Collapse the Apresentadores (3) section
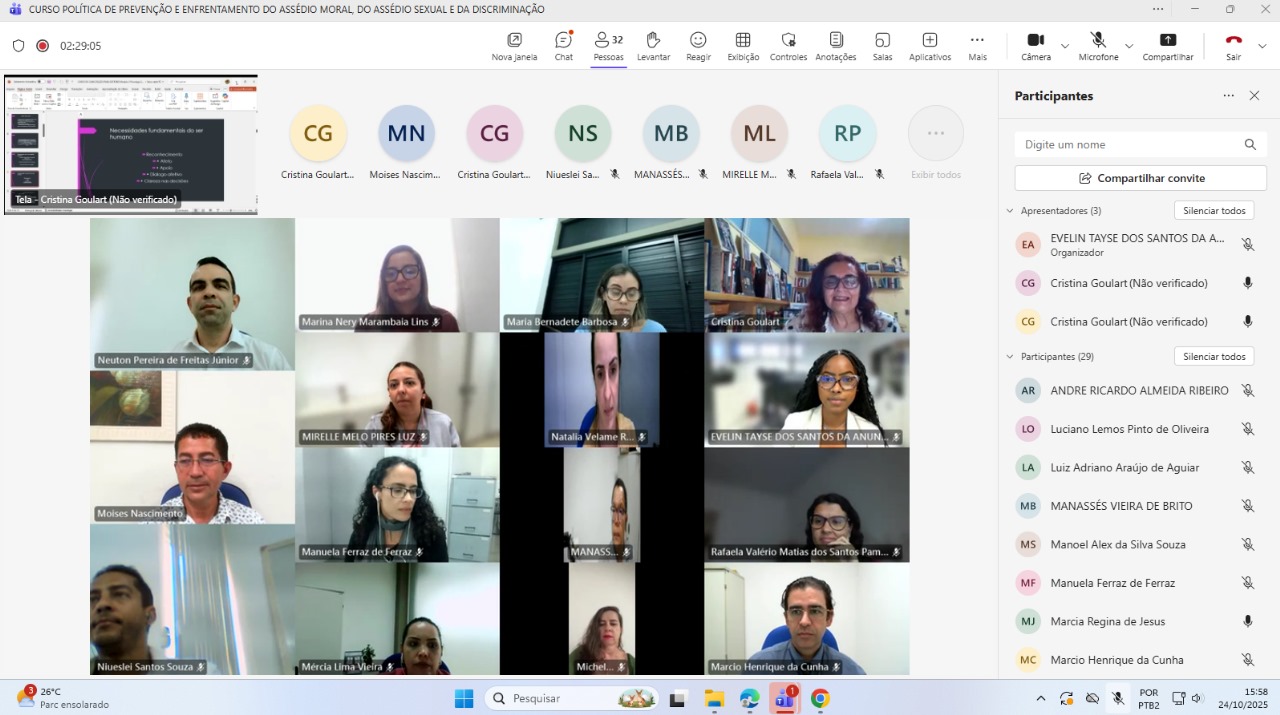Screen dimensions: 1280x715 click(1010, 211)
